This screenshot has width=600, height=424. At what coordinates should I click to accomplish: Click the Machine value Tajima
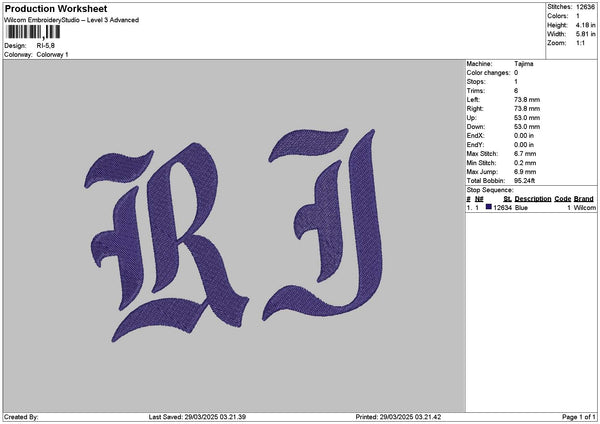pos(523,63)
